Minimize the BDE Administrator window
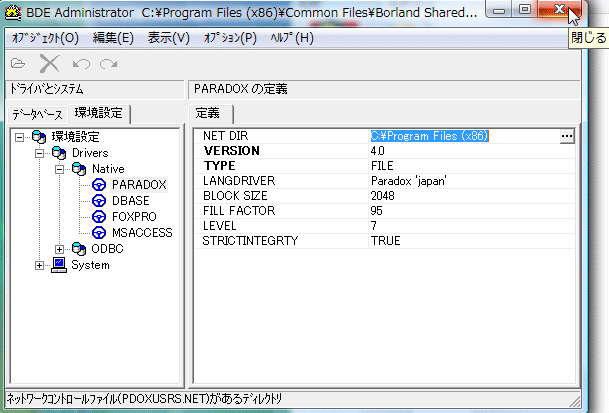 [499, 10]
